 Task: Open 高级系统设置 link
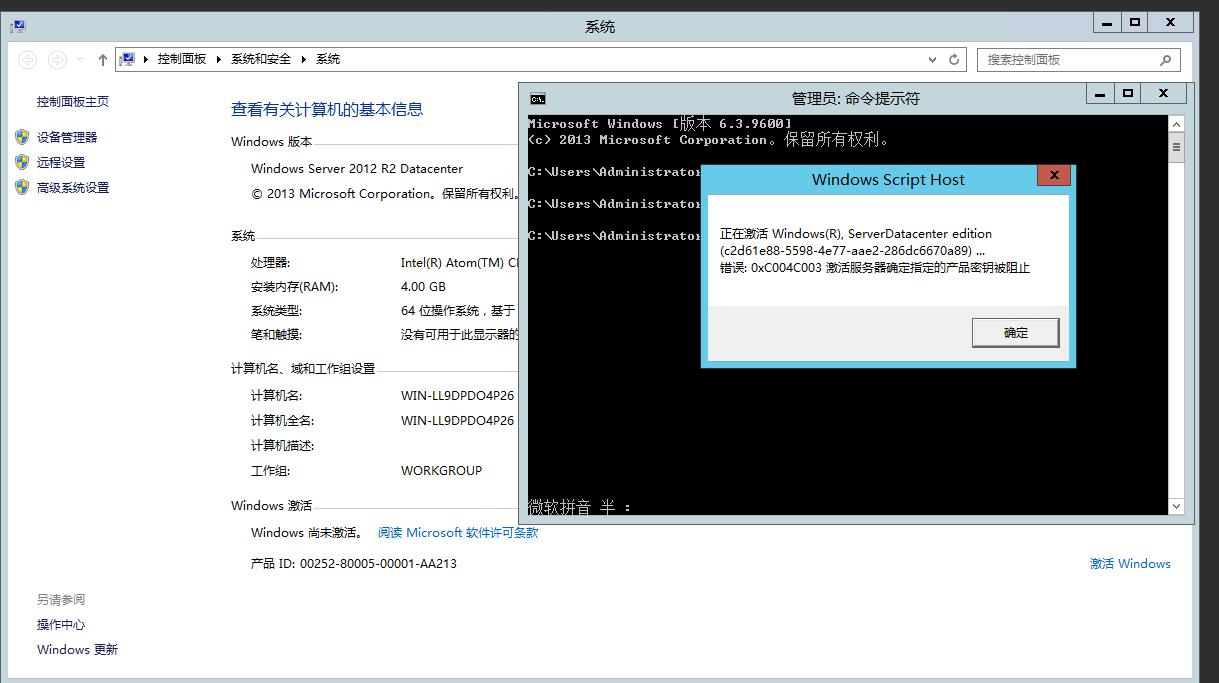73,187
